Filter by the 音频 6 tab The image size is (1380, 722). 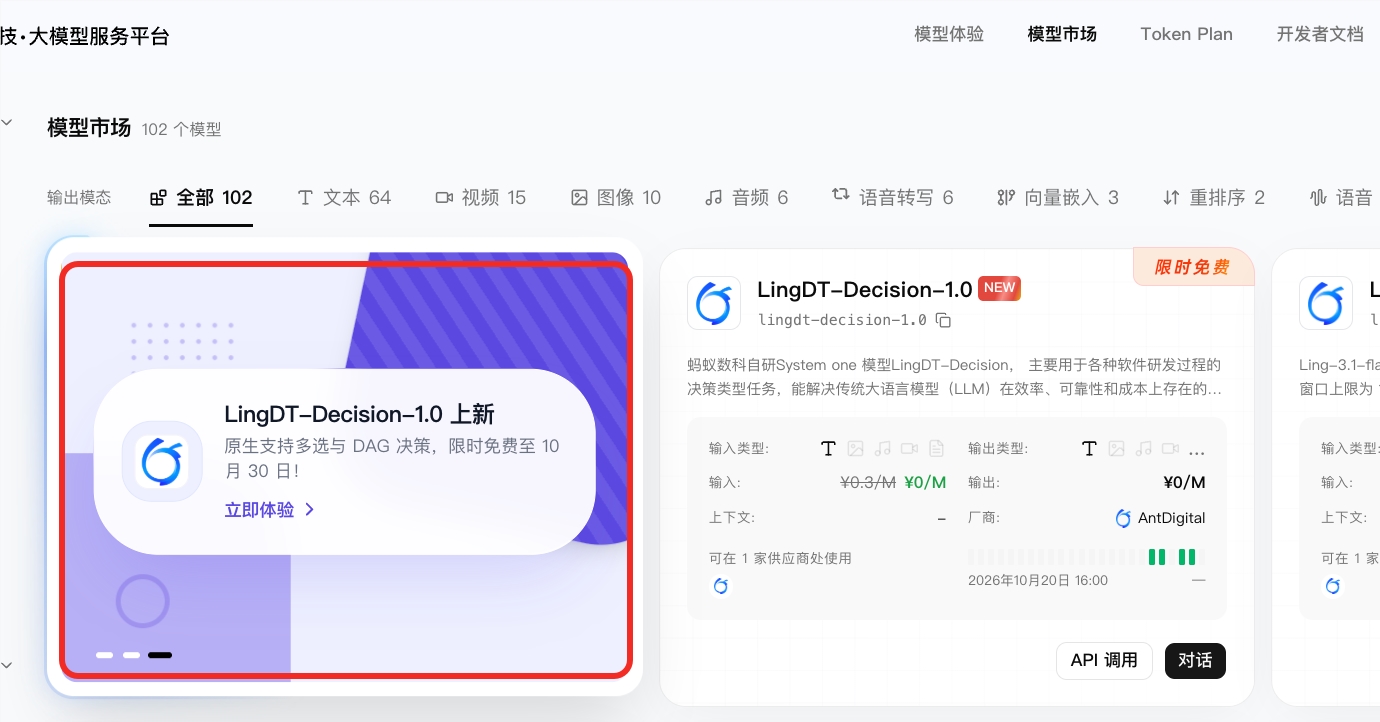[746, 198]
